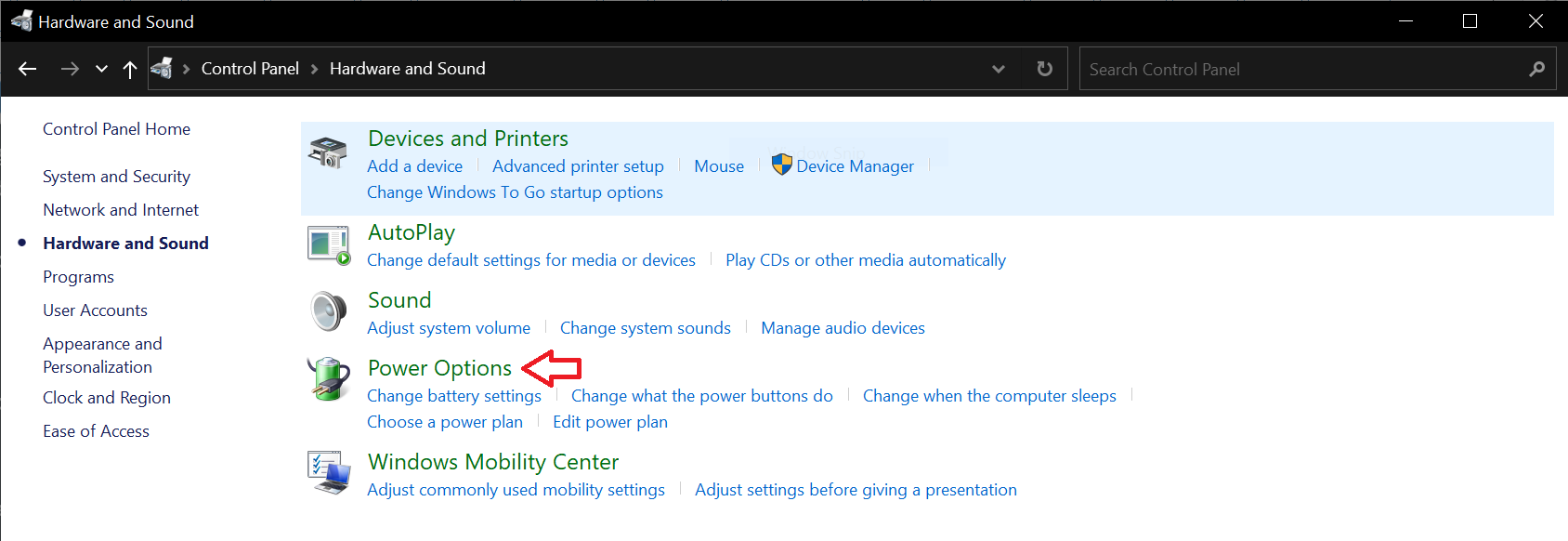Click the Windows Mobility Center icon
Image resolution: width=1568 pixels, height=541 pixels.
(x=329, y=472)
